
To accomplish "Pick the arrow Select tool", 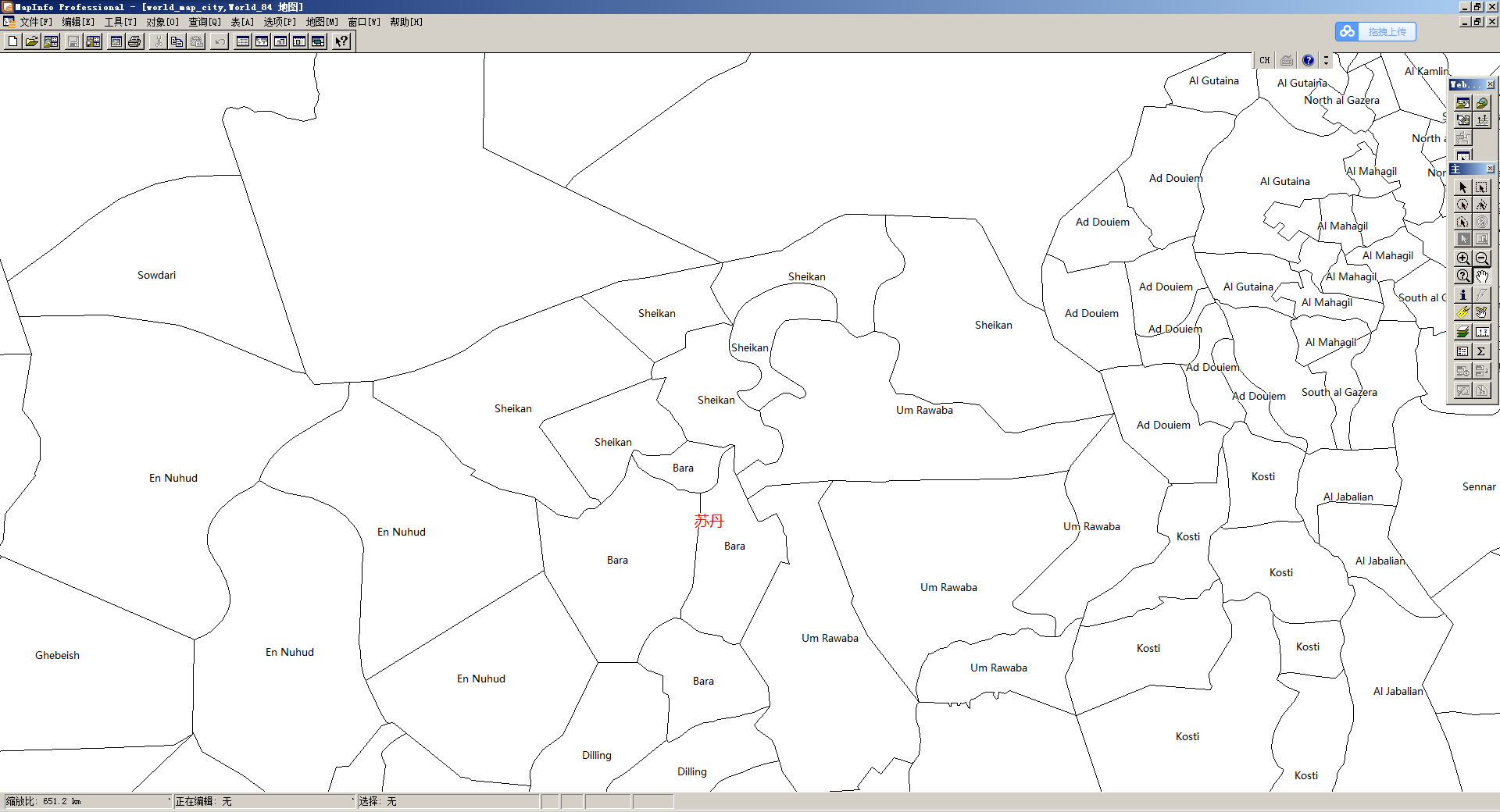I will click(1463, 187).
